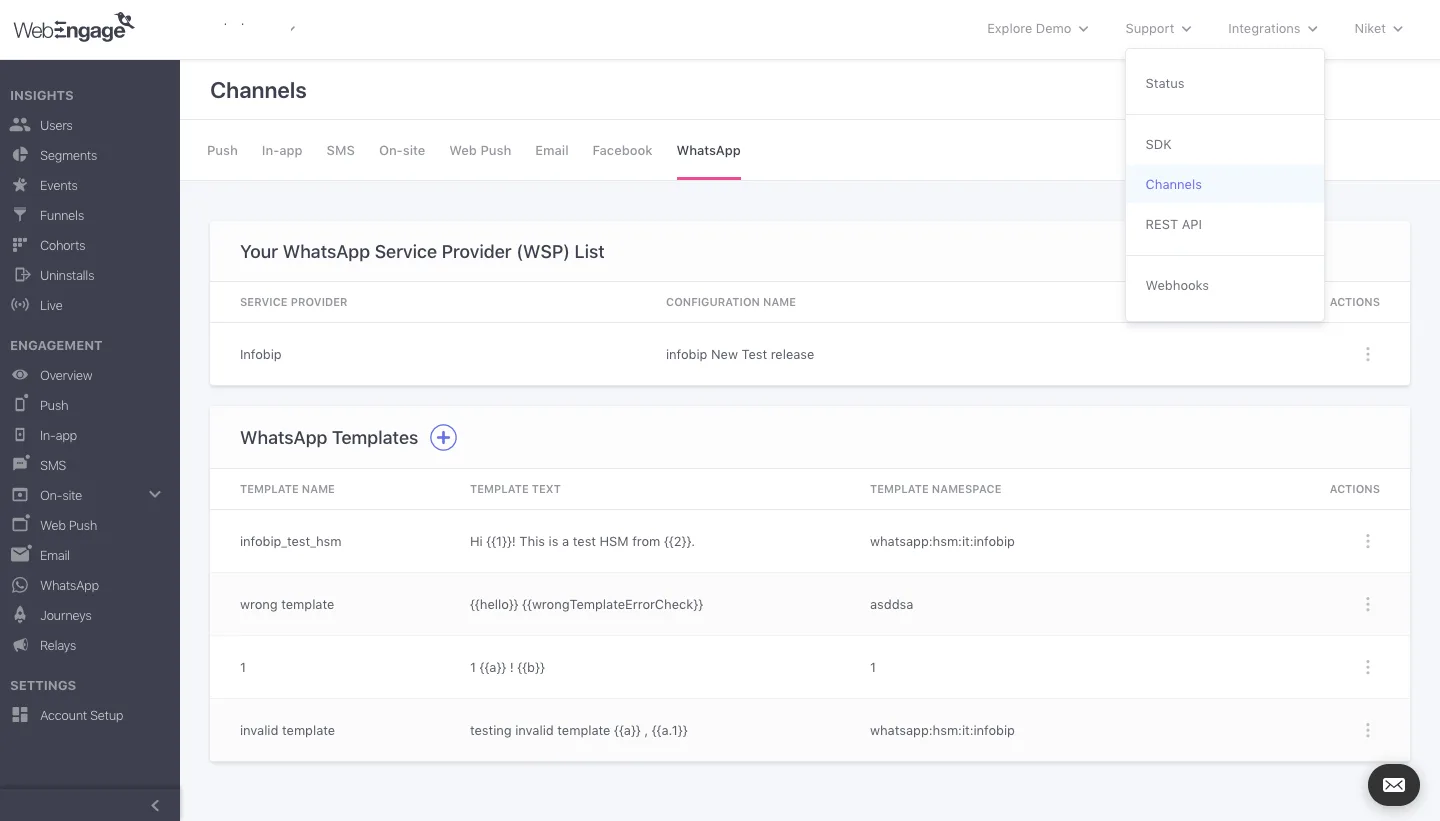The image size is (1440, 821).
Task: Open the chat bubble at bottom right
Action: pos(1393,785)
